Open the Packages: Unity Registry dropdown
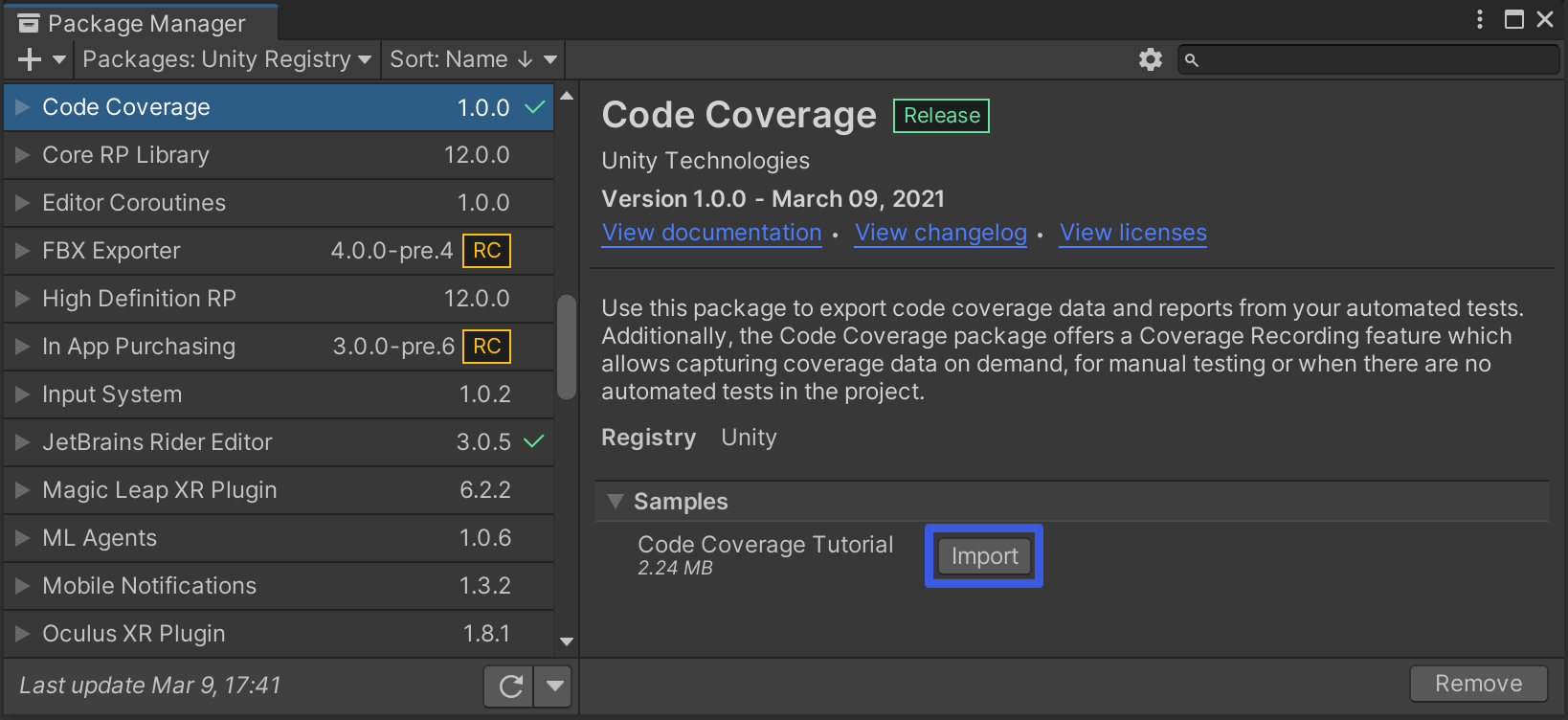 click(226, 59)
